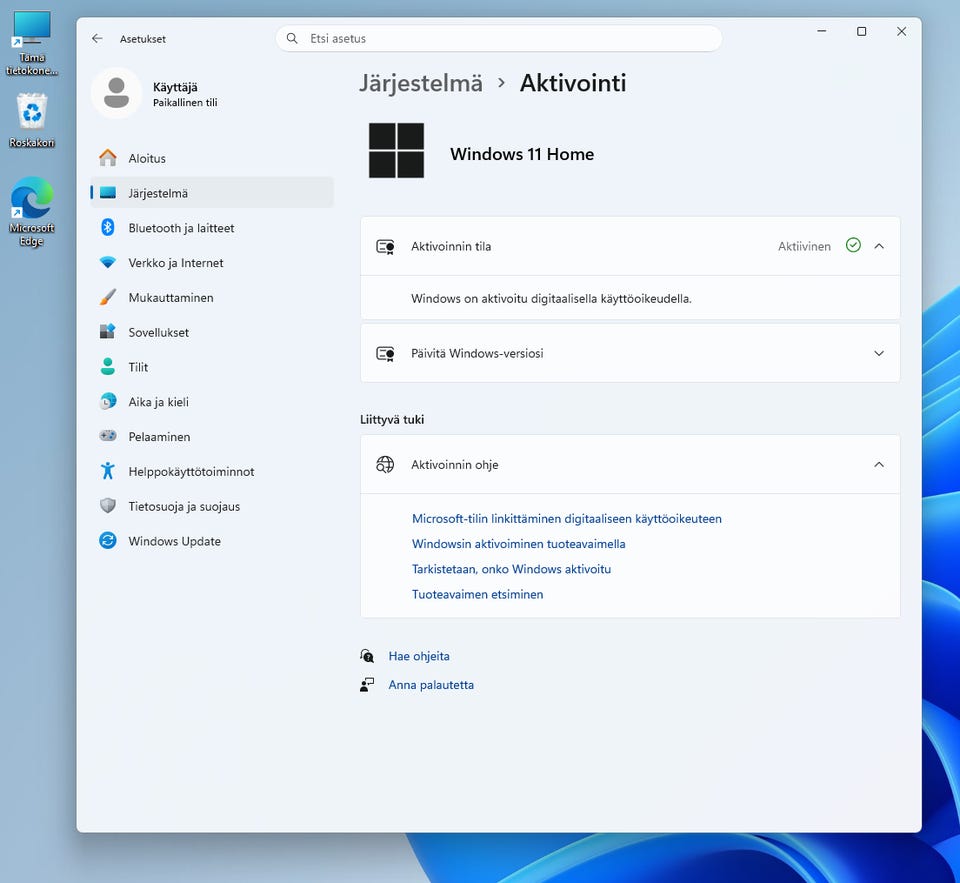Click the Bluetooth icon in sidebar
The width and height of the screenshot is (960, 883).
click(x=108, y=228)
